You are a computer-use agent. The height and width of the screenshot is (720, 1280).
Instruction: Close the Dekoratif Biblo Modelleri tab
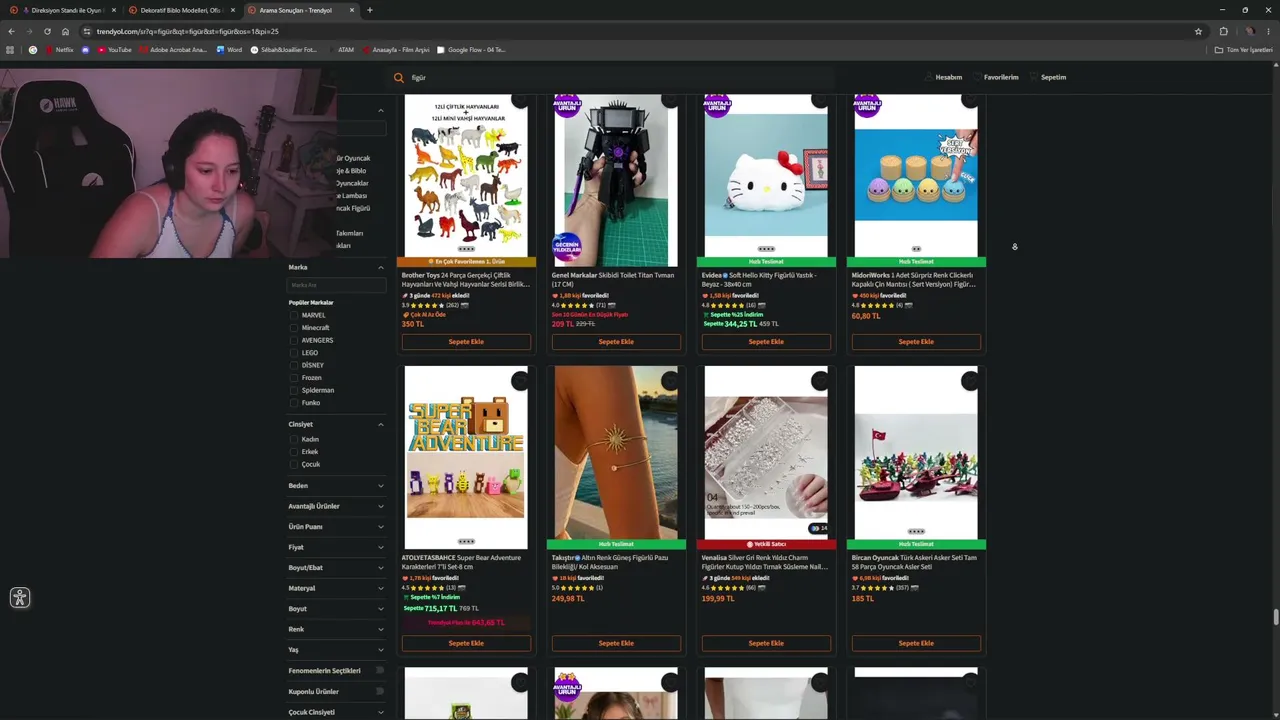[233, 10]
